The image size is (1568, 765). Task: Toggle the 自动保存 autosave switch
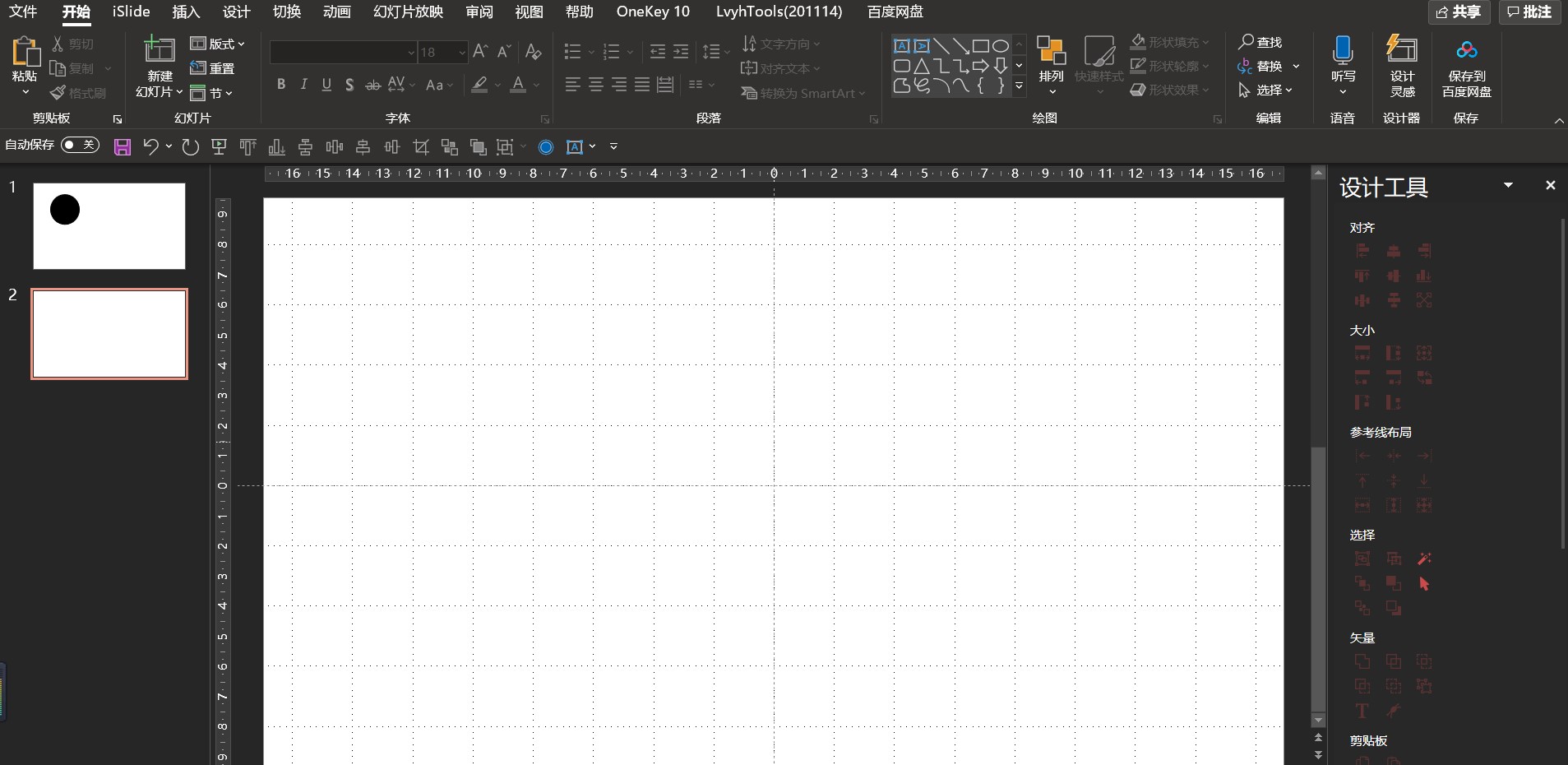coord(80,146)
